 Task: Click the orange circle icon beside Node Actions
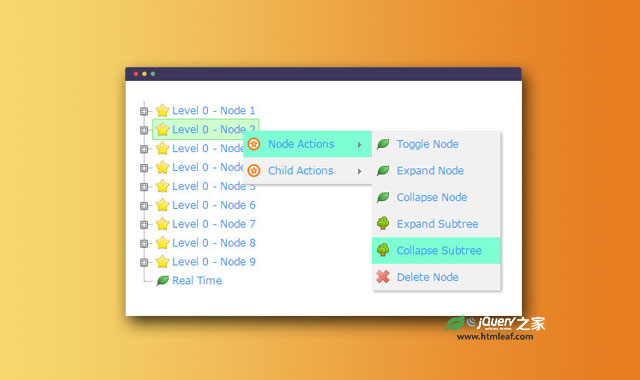point(254,144)
